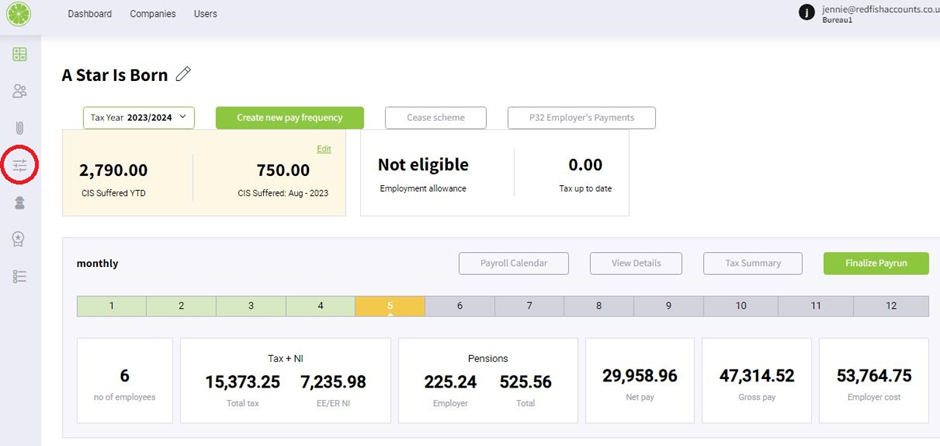Click the 525.56 Total pension value
This screenshot has height=446, width=940.
point(526,382)
